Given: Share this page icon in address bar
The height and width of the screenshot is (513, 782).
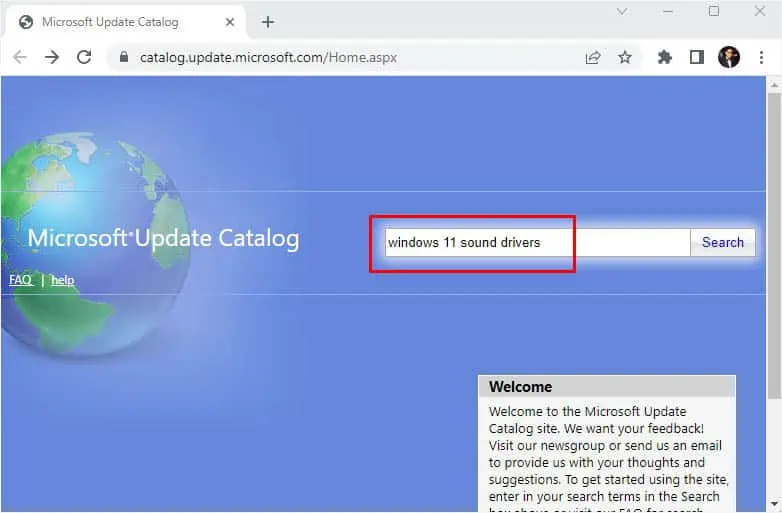Looking at the screenshot, I should click(592, 58).
